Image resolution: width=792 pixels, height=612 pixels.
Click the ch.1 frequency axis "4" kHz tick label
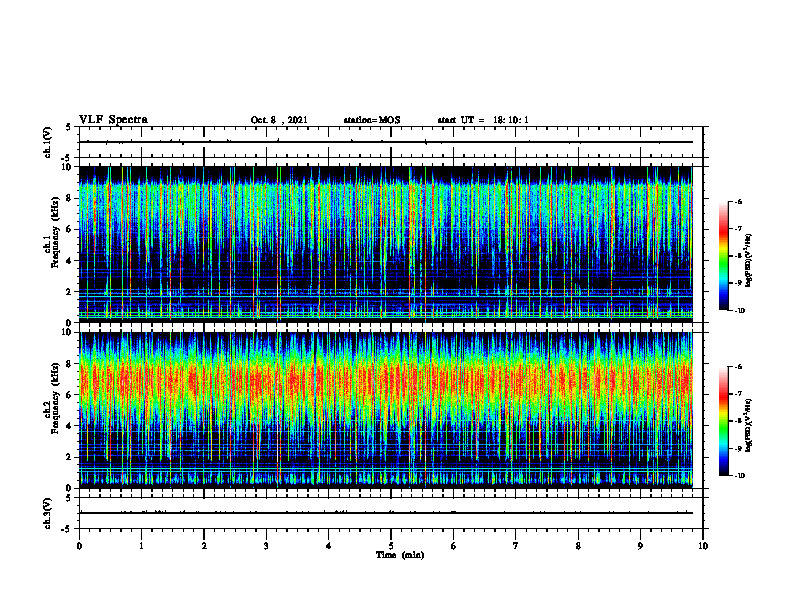point(69,261)
